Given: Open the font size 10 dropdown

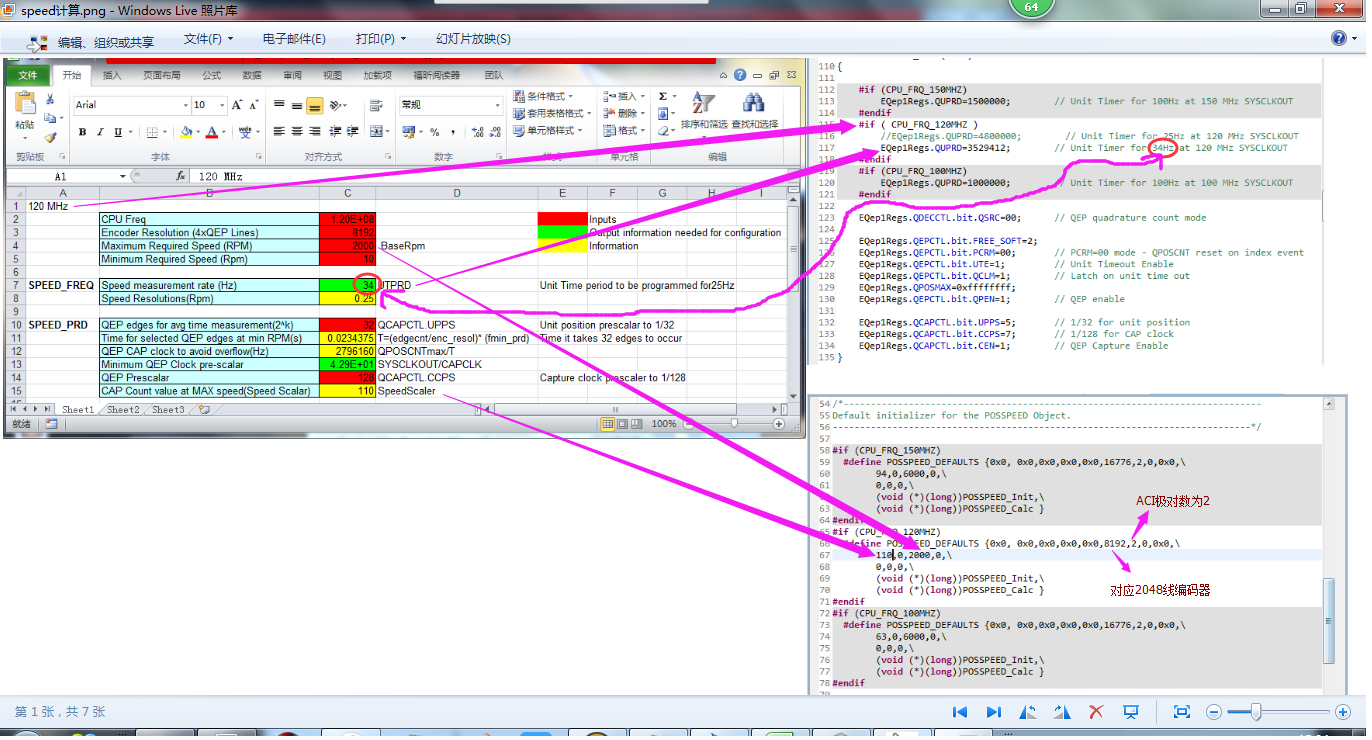Looking at the screenshot, I should [x=223, y=105].
